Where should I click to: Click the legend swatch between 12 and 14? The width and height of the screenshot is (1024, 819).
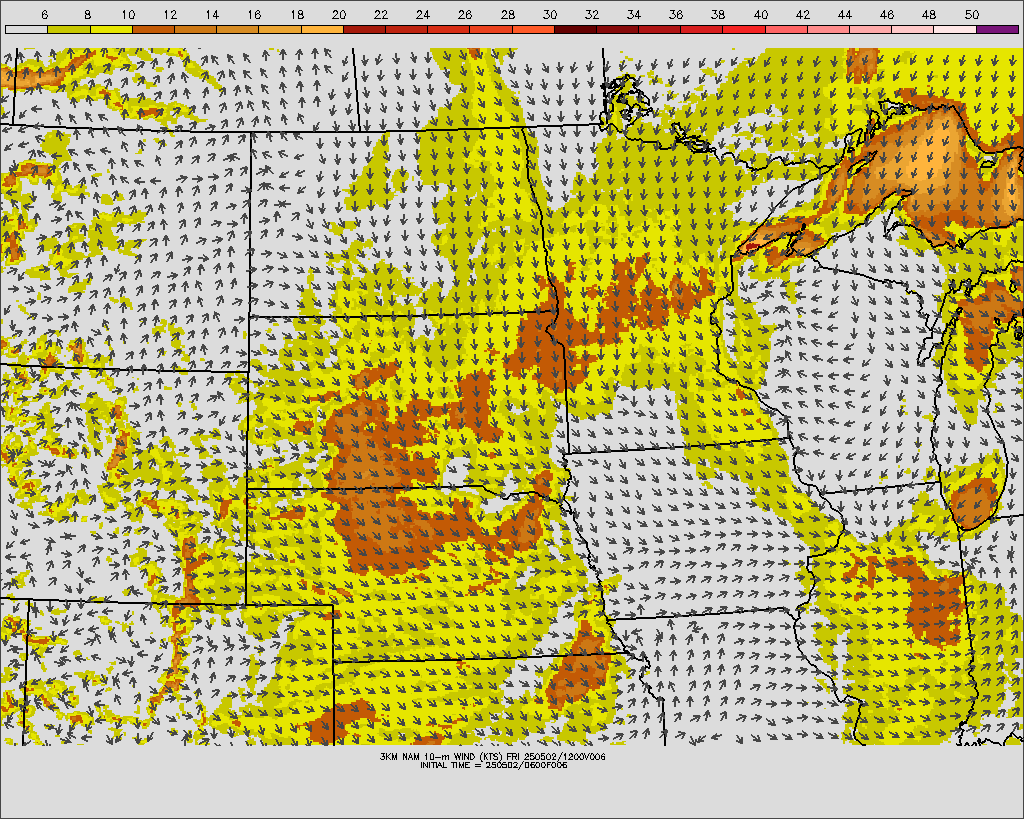coord(195,29)
